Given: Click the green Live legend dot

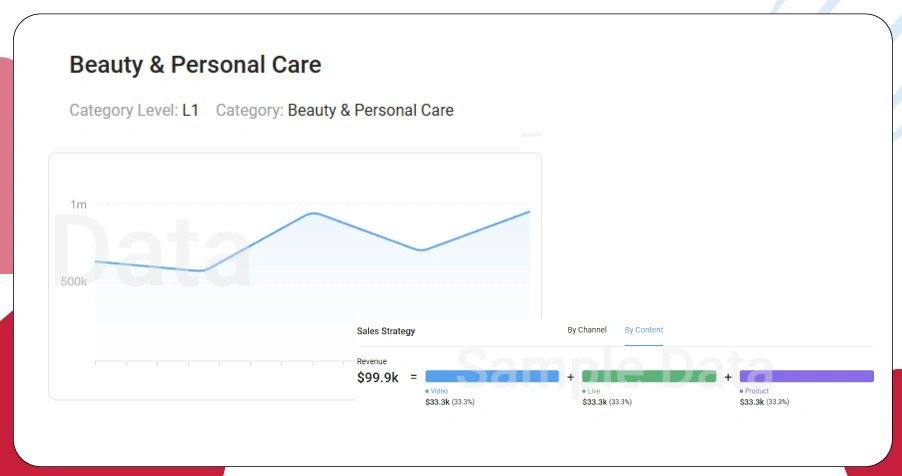Looking at the screenshot, I should 584,391.
